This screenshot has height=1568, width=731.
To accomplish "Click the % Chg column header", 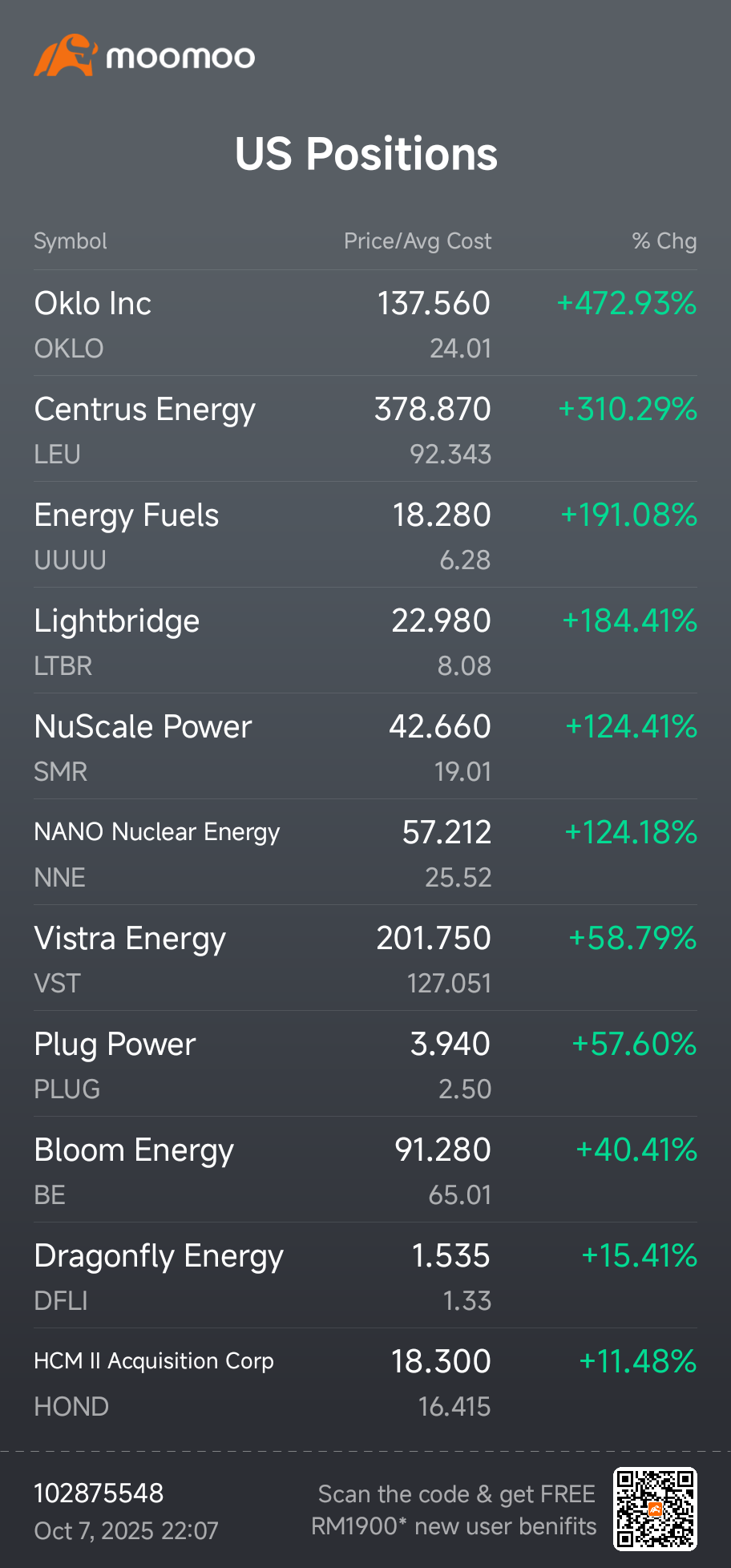I will [664, 241].
